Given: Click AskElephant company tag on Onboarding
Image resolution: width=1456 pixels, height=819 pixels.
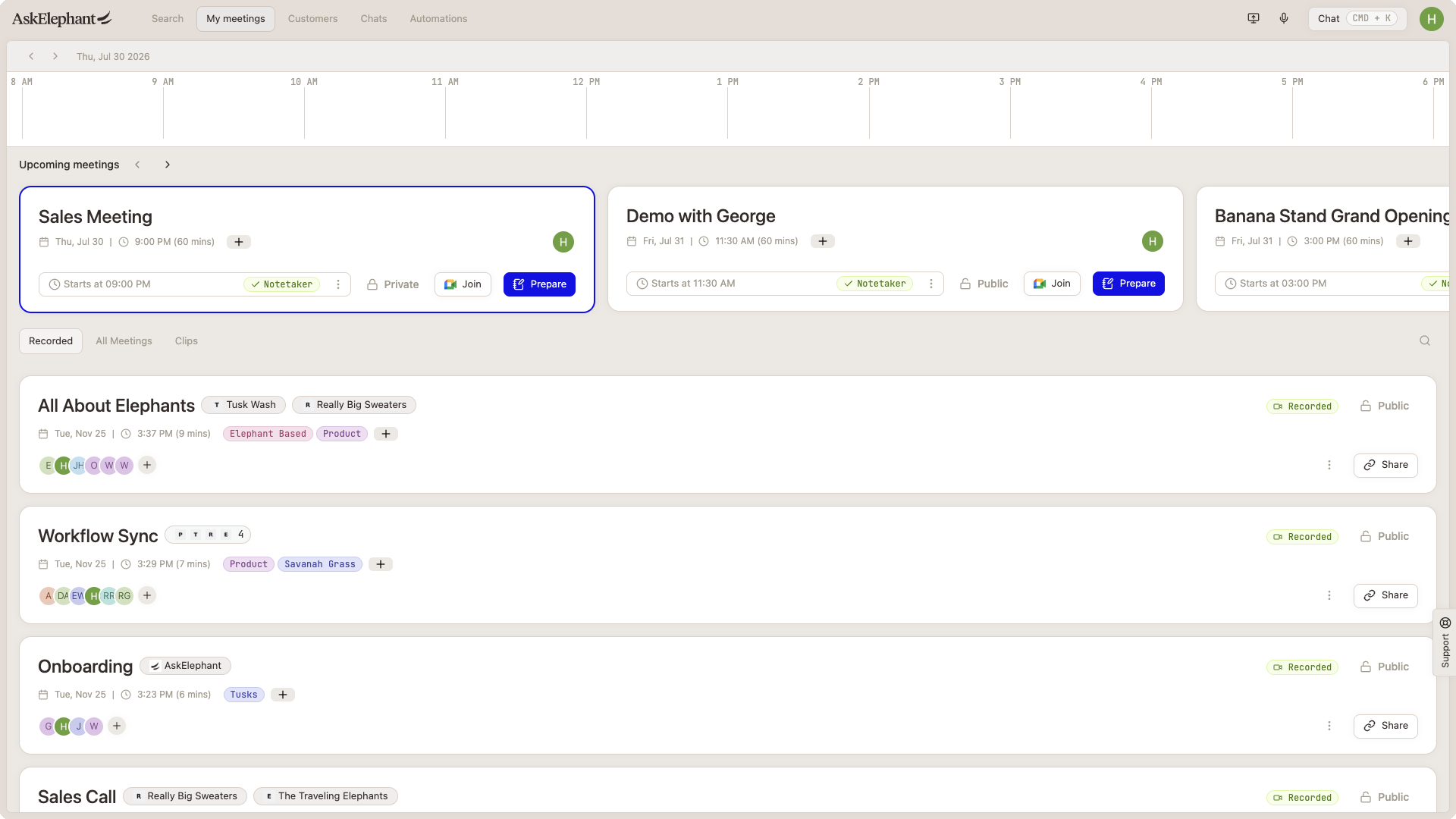Looking at the screenshot, I should (186, 666).
